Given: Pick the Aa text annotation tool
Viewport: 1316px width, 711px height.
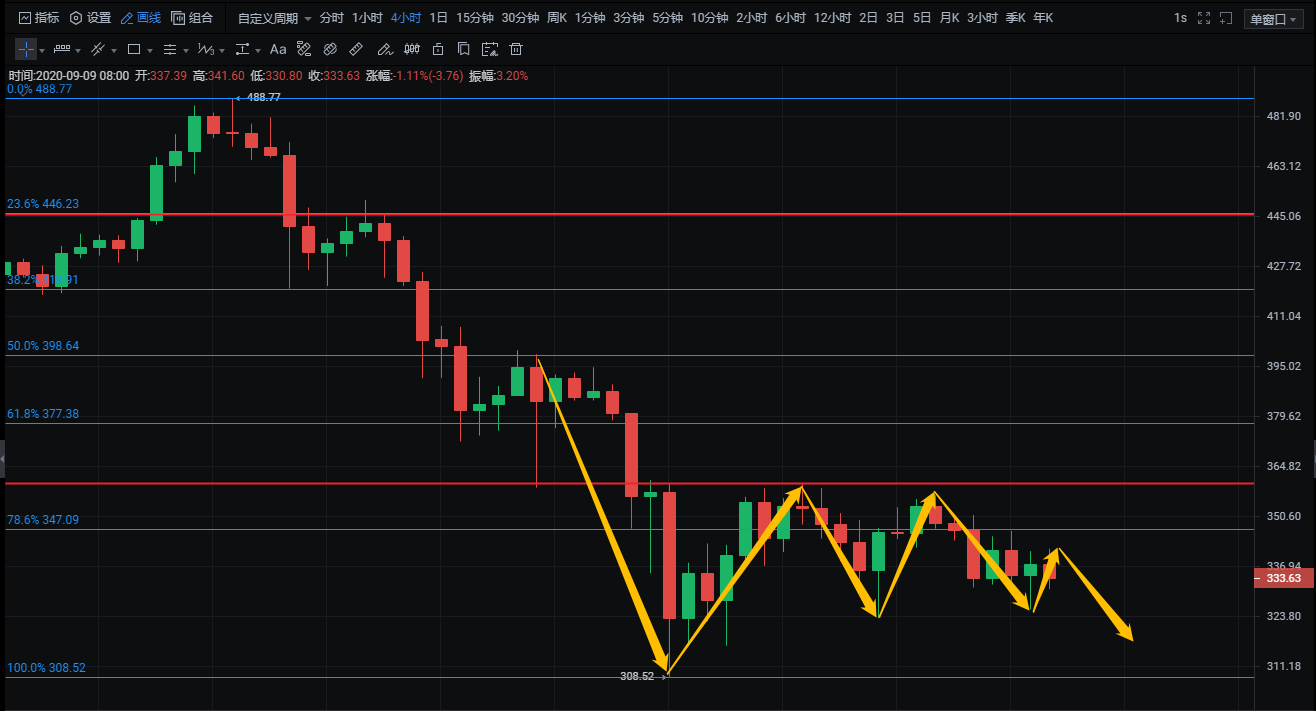Looking at the screenshot, I should tap(278, 49).
